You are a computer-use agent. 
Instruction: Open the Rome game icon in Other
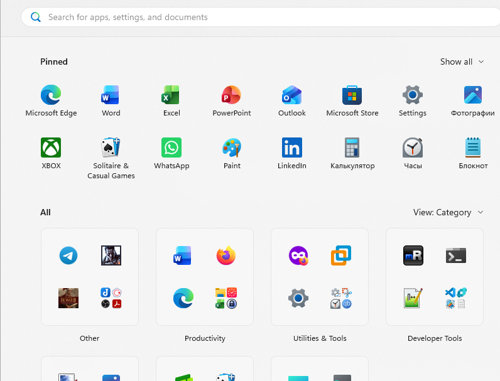(68, 298)
